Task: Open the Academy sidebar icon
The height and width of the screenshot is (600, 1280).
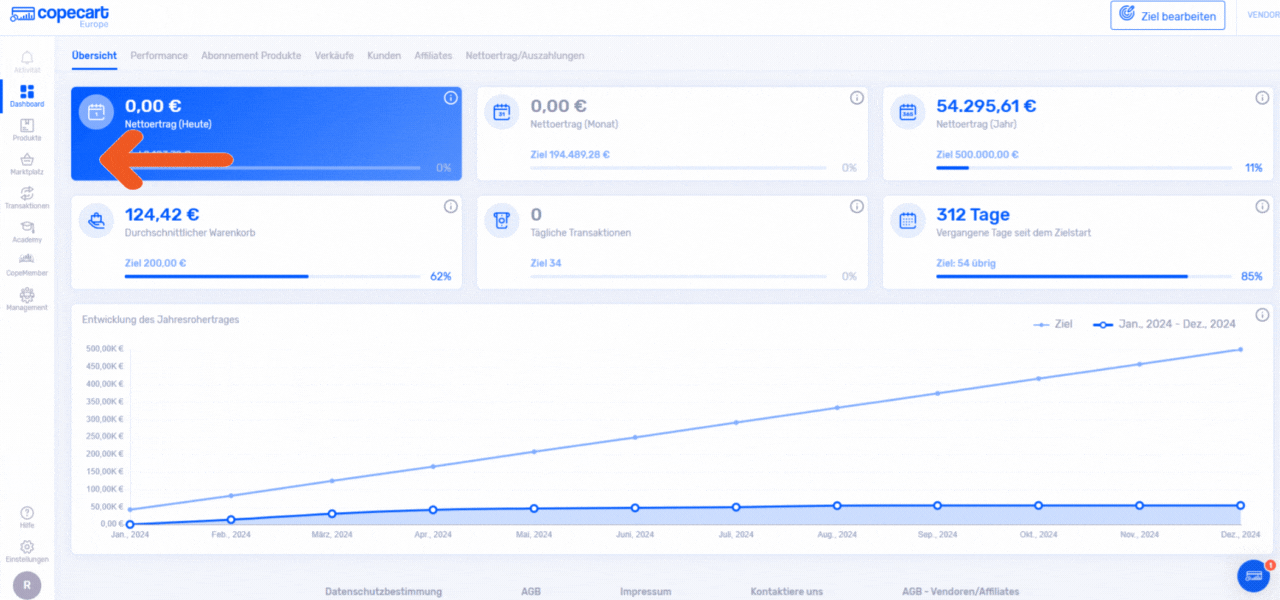Action: (x=27, y=231)
